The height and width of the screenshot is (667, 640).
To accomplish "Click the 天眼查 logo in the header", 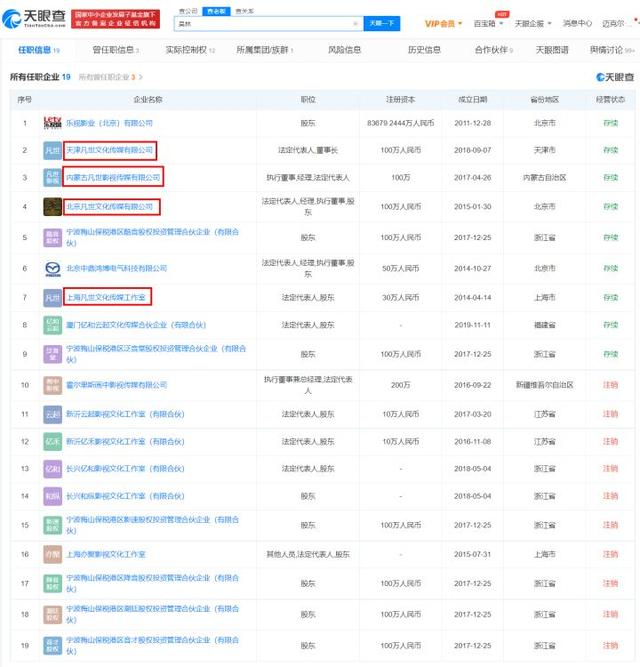I will (34, 18).
